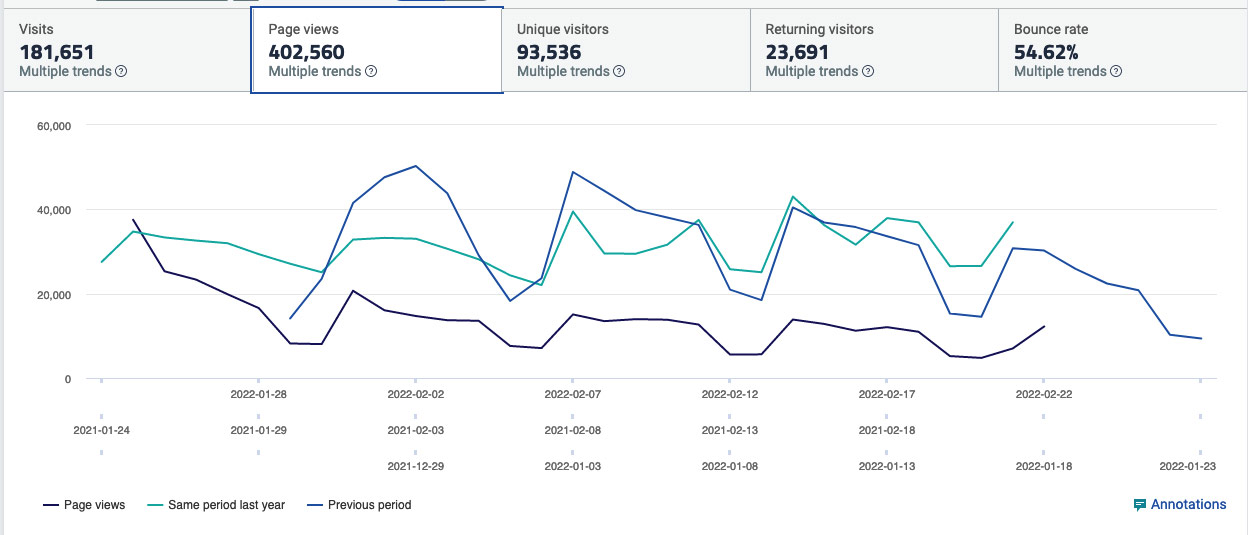Toggle Same period last year legend series
The height and width of the screenshot is (535, 1248).
[216, 505]
